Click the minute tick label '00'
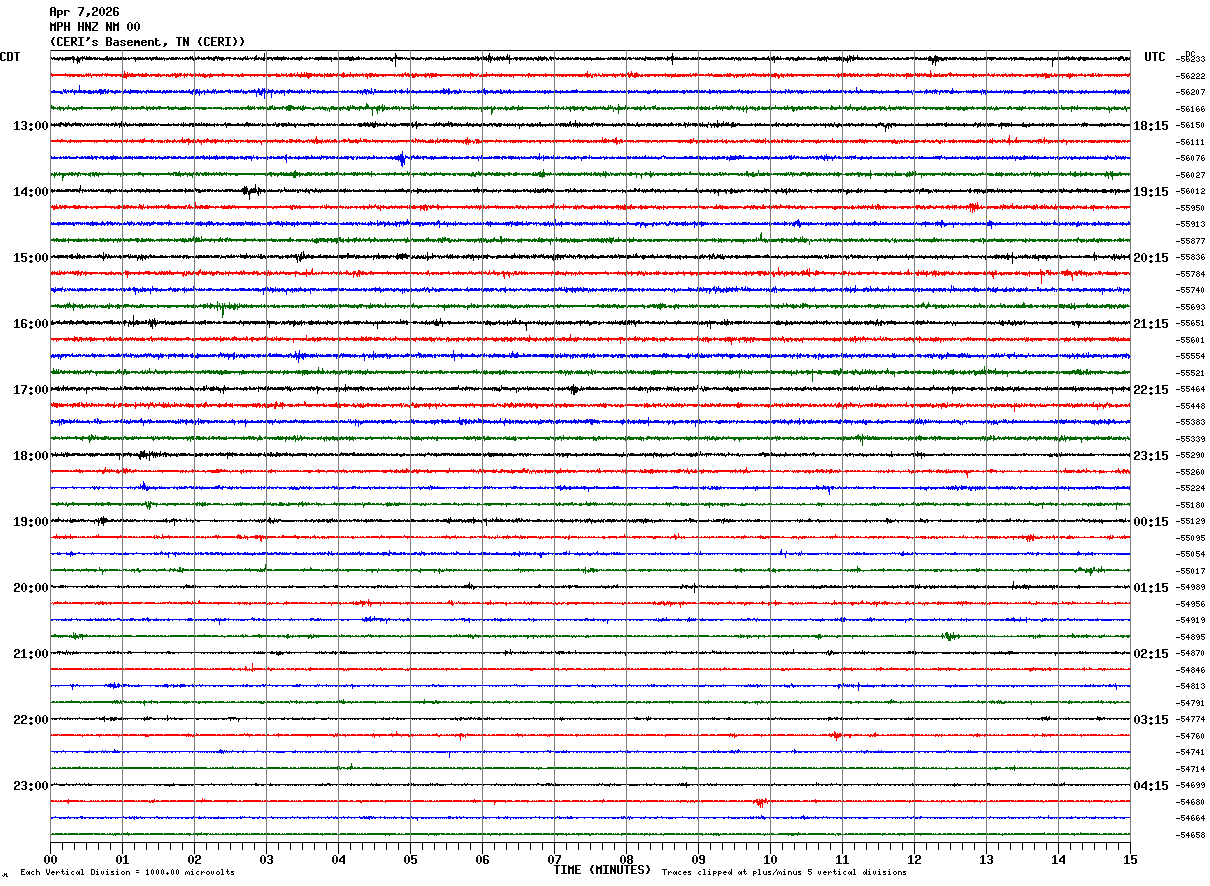The height and width of the screenshot is (886, 1210). click(50, 860)
